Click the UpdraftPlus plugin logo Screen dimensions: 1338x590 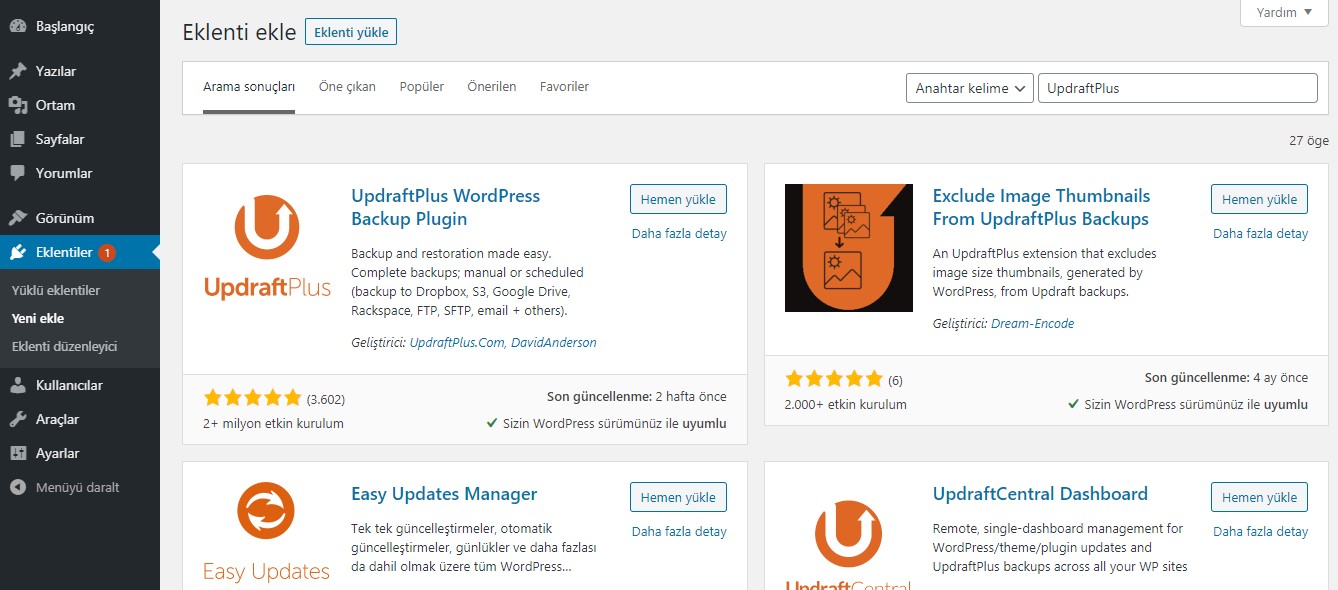coord(267,248)
